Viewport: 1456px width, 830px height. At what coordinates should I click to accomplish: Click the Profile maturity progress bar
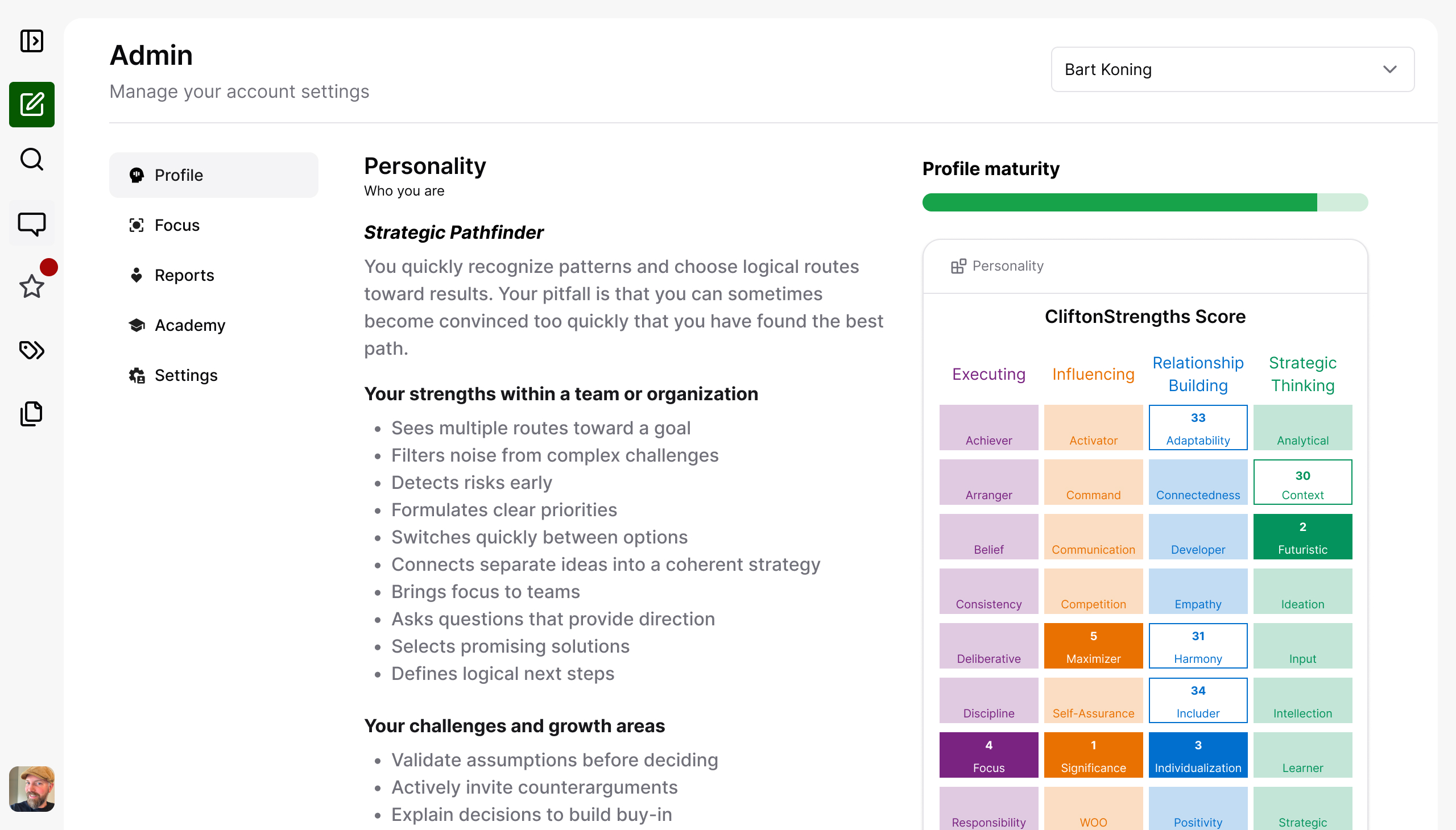point(1145,202)
